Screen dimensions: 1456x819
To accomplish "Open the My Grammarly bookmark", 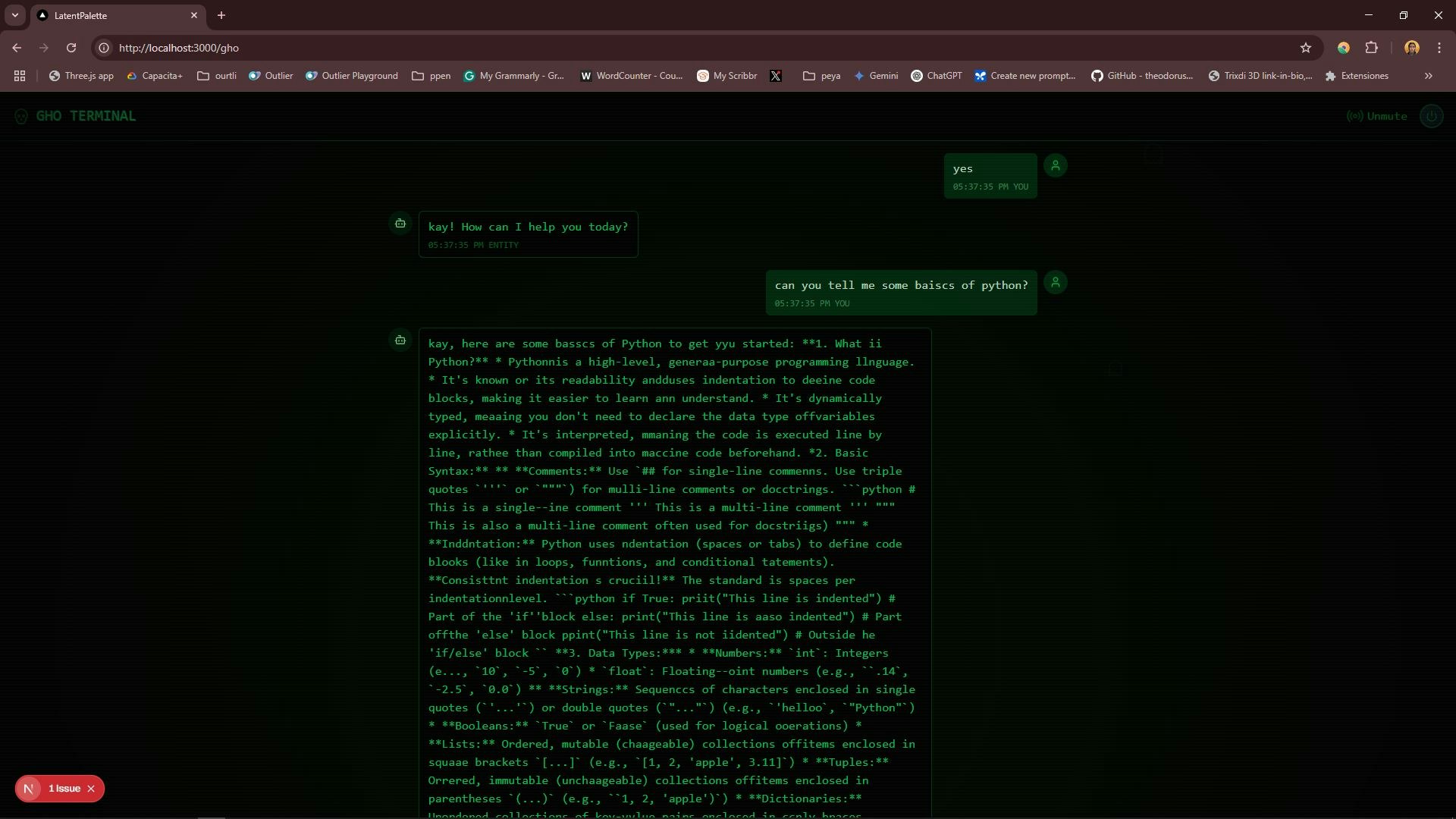I will click(514, 76).
